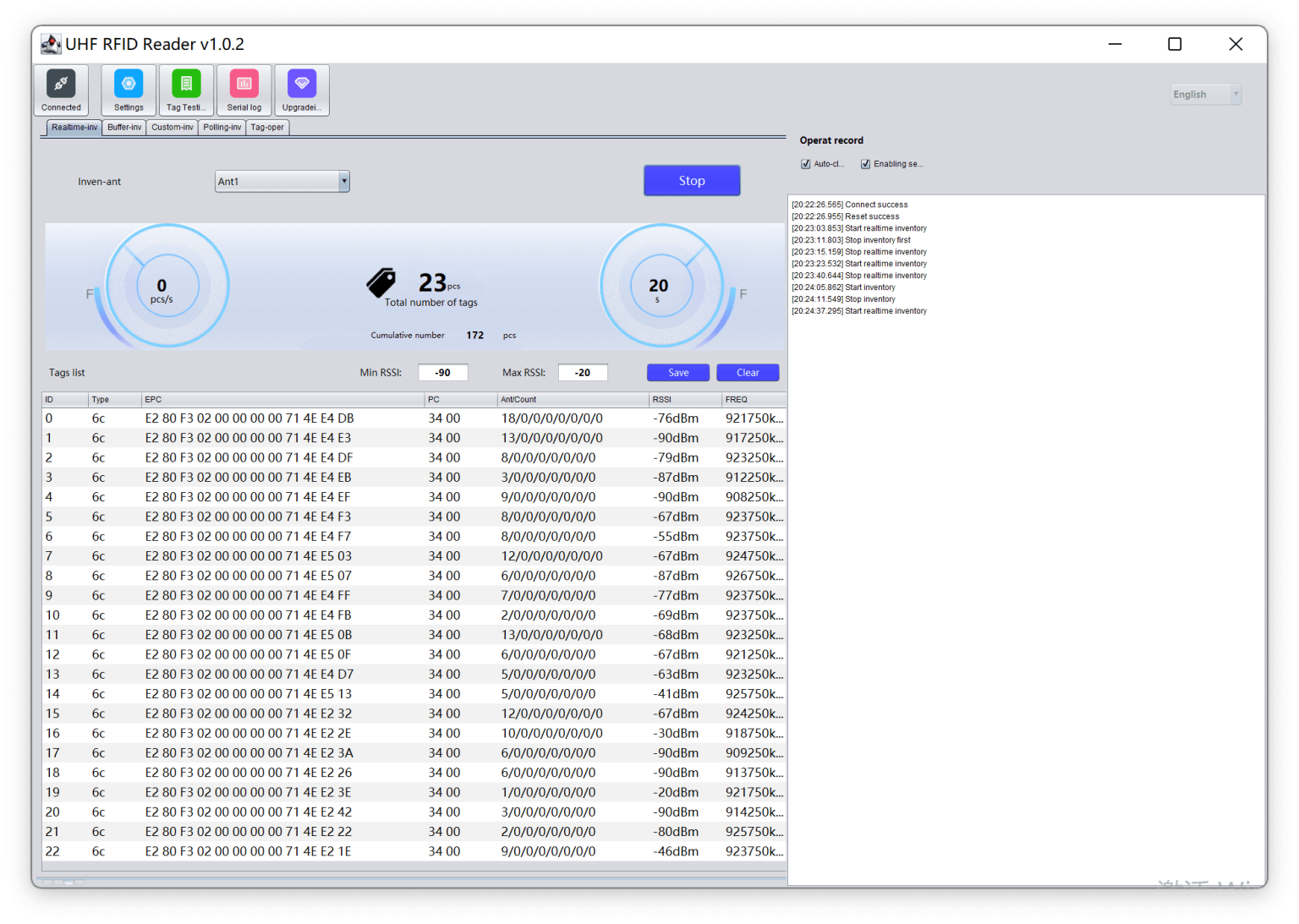This screenshot has height=924, width=1299.
Task: Select the green Tag Testing icon
Action: coord(185,84)
